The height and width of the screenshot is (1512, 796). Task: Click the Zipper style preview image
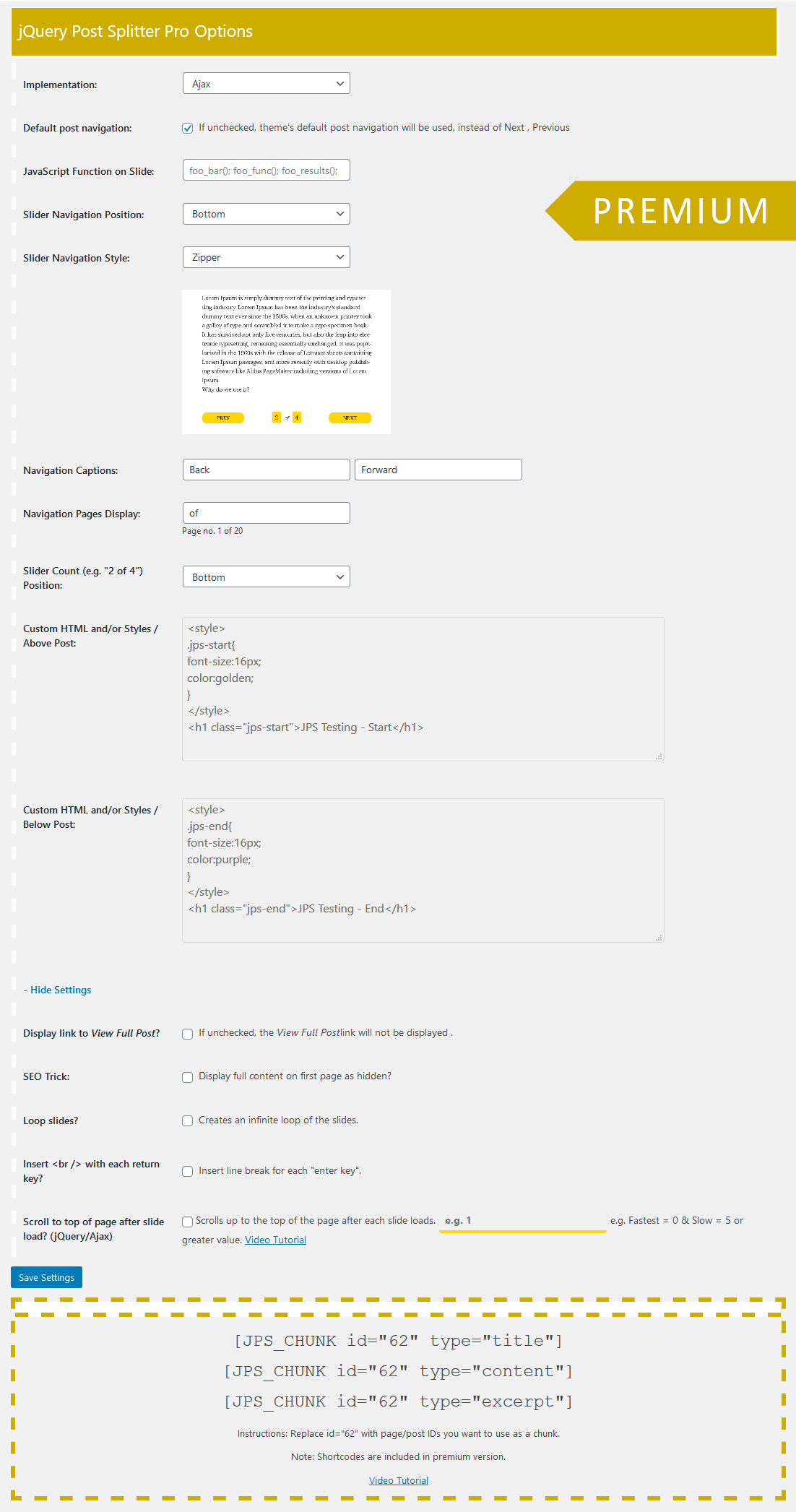[x=286, y=361]
